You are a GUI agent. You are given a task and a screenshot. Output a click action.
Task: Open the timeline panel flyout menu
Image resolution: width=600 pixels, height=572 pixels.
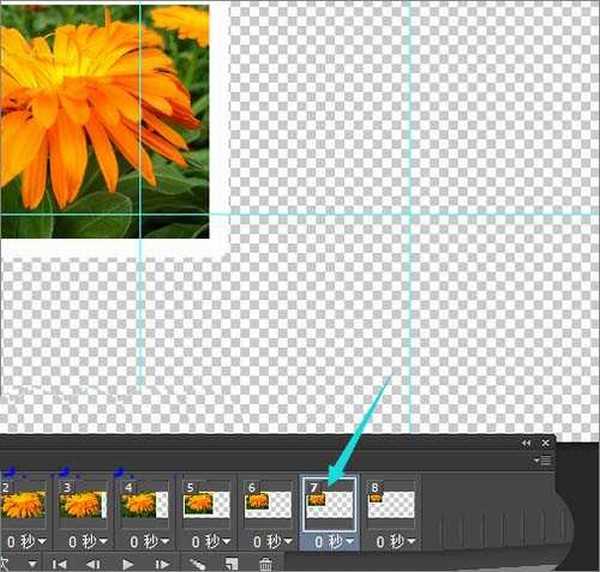pos(545,460)
